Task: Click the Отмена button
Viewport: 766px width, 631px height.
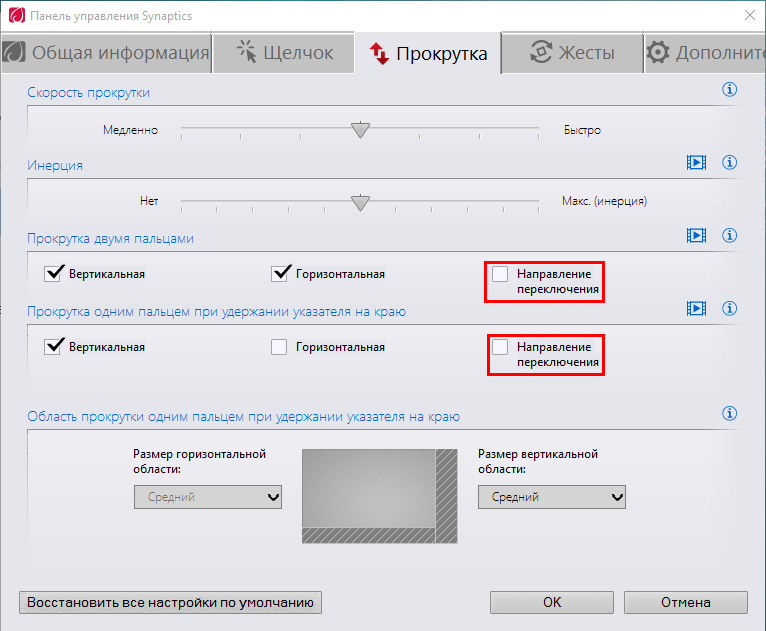Action: point(686,603)
